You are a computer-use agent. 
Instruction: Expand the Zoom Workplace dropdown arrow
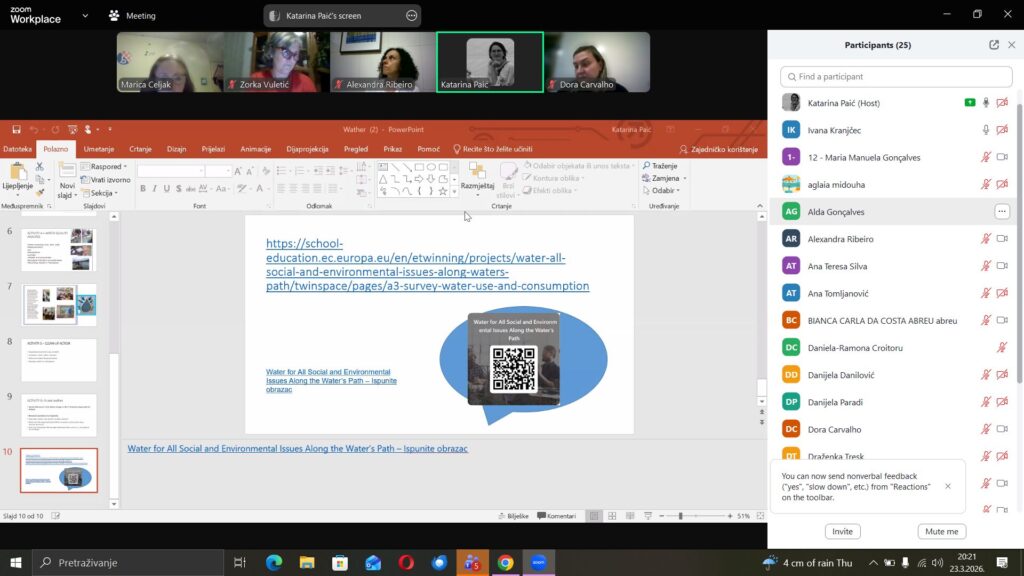tap(84, 16)
